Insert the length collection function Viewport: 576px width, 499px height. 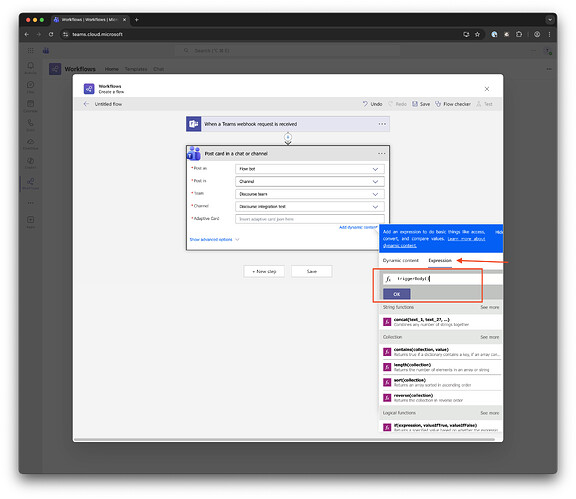[441, 367]
